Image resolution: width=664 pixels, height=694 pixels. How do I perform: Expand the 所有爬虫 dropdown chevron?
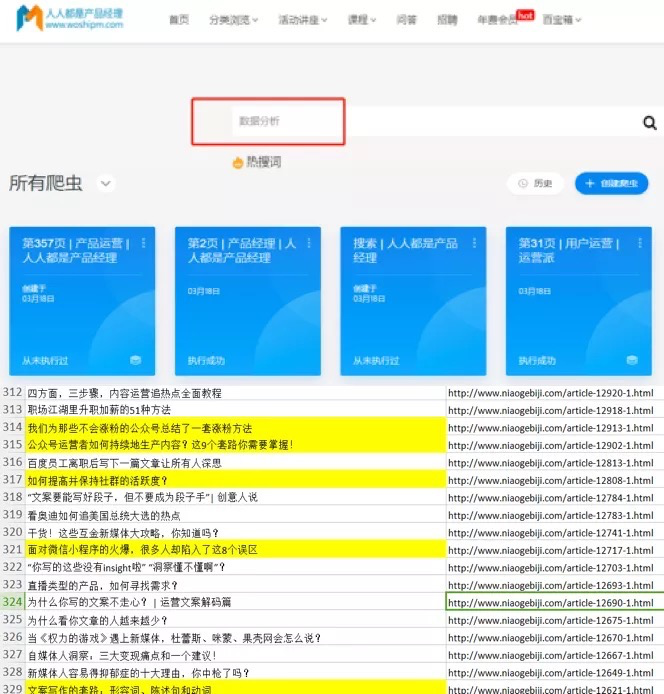[106, 183]
